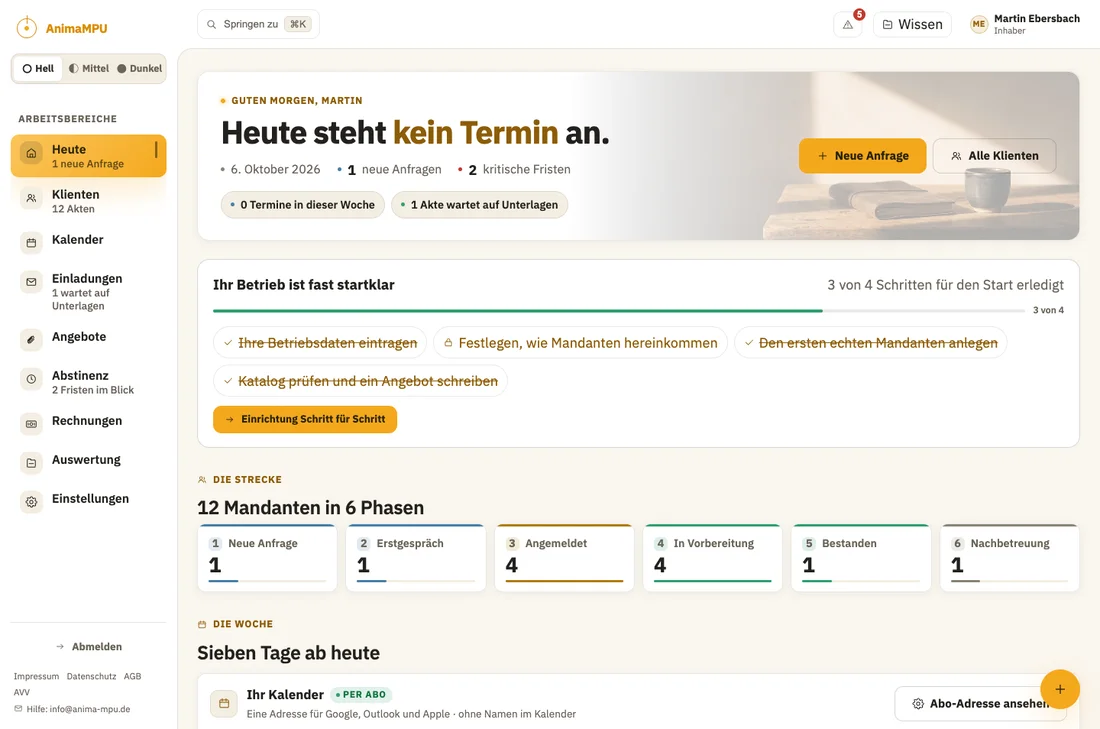This screenshot has width=1100, height=729.
Task: Click the 1 Akte wartet auf Unterlagen chip
Action: pos(479,205)
